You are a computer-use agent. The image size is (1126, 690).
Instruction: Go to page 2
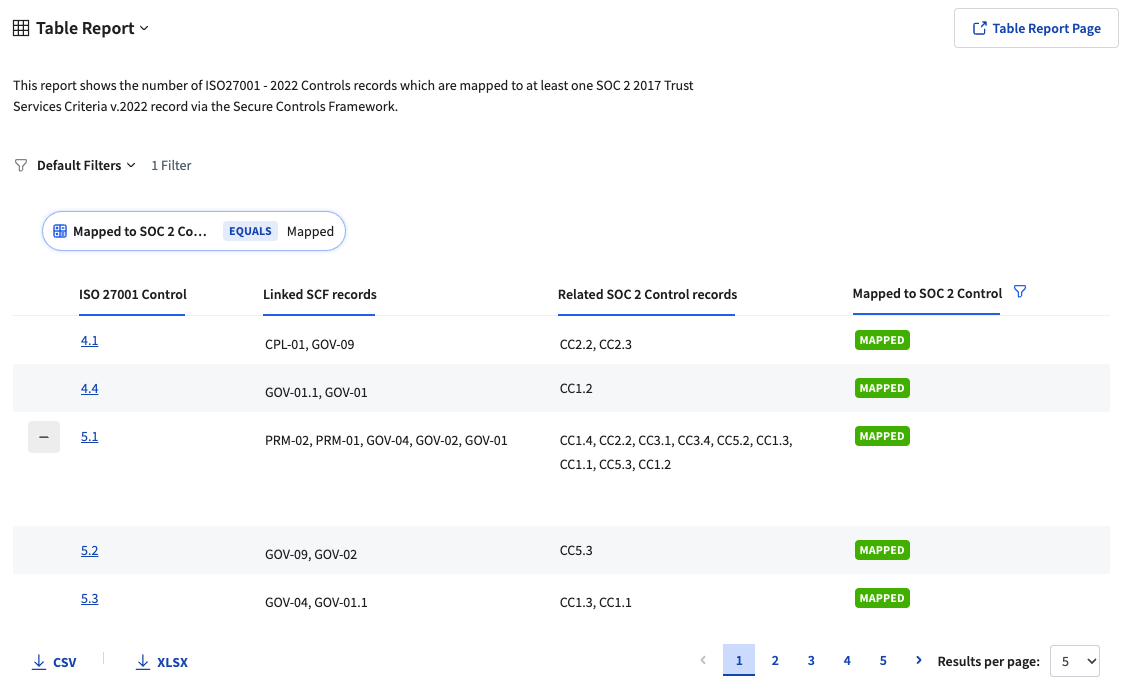775,660
